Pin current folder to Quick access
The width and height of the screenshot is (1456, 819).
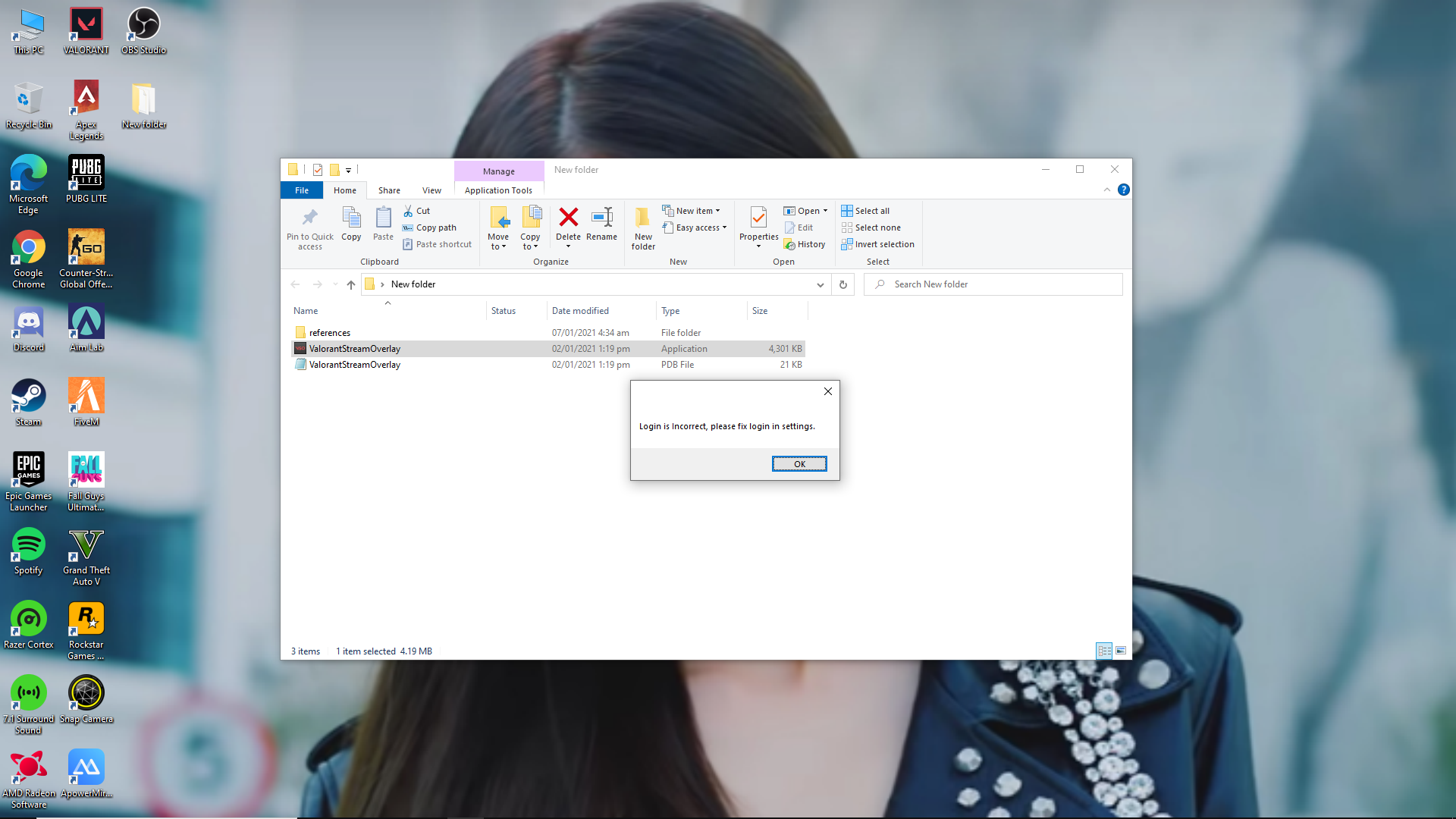pos(309,227)
